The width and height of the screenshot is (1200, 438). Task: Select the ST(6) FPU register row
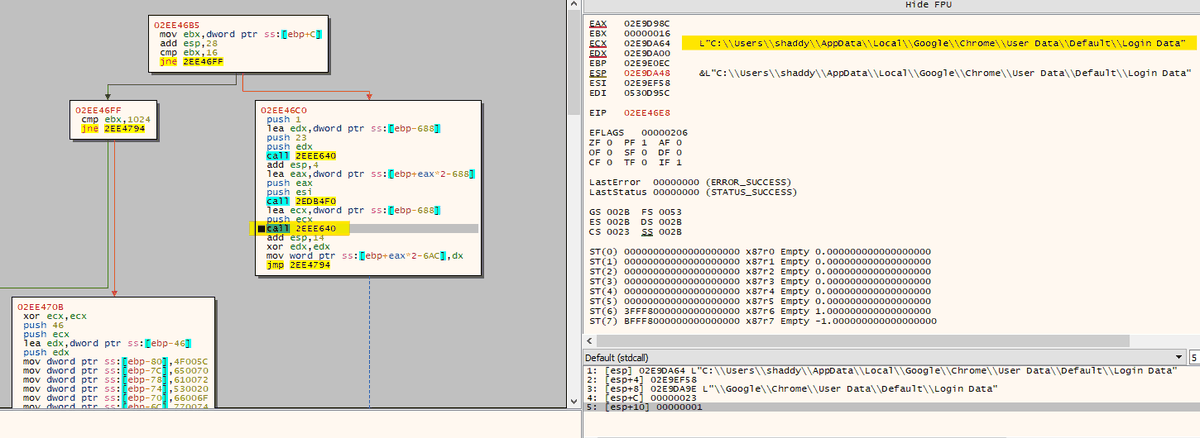tap(760, 311)
